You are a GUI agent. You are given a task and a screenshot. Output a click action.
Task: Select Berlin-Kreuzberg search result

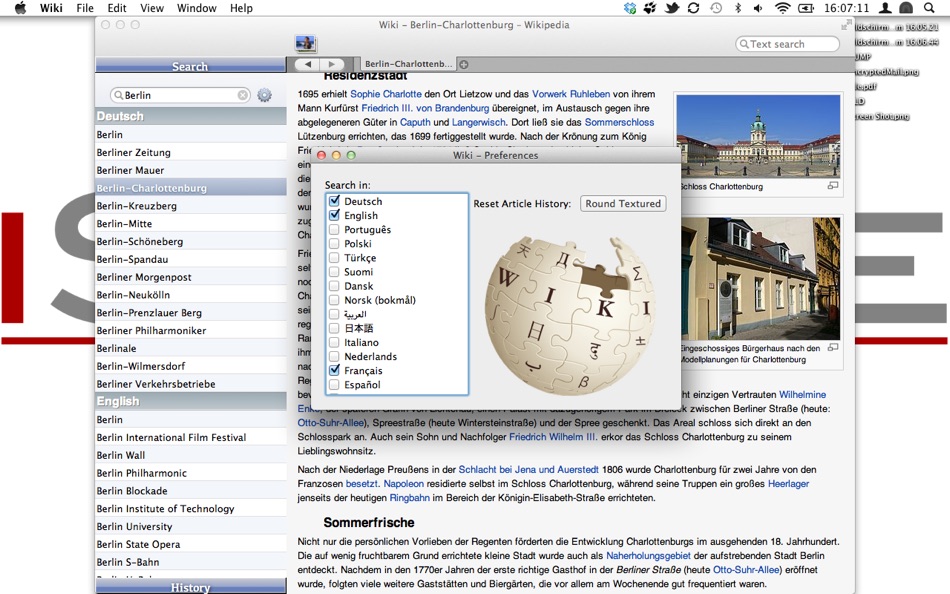tap(191, 206)
